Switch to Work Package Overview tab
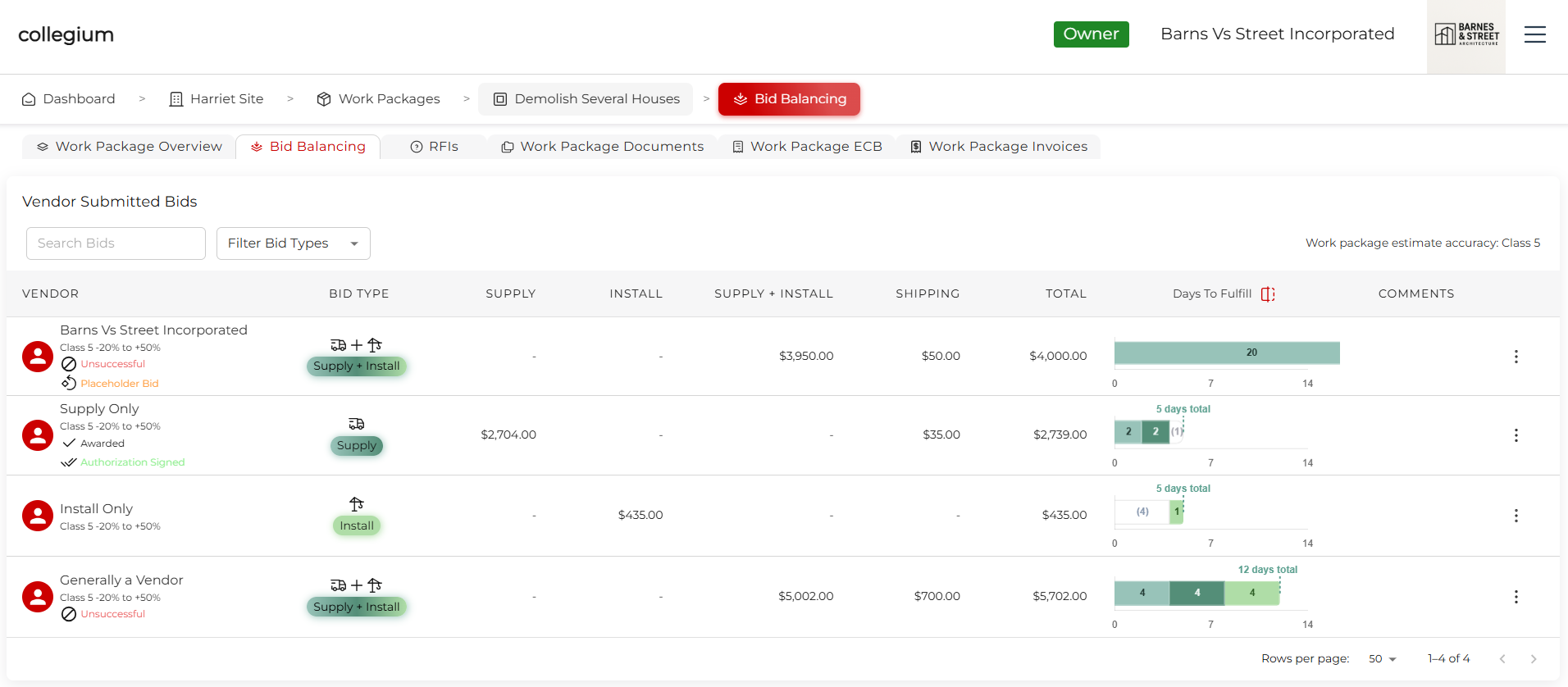Image resolution: width=1568 pixels, height=687 pixels. 129,147
